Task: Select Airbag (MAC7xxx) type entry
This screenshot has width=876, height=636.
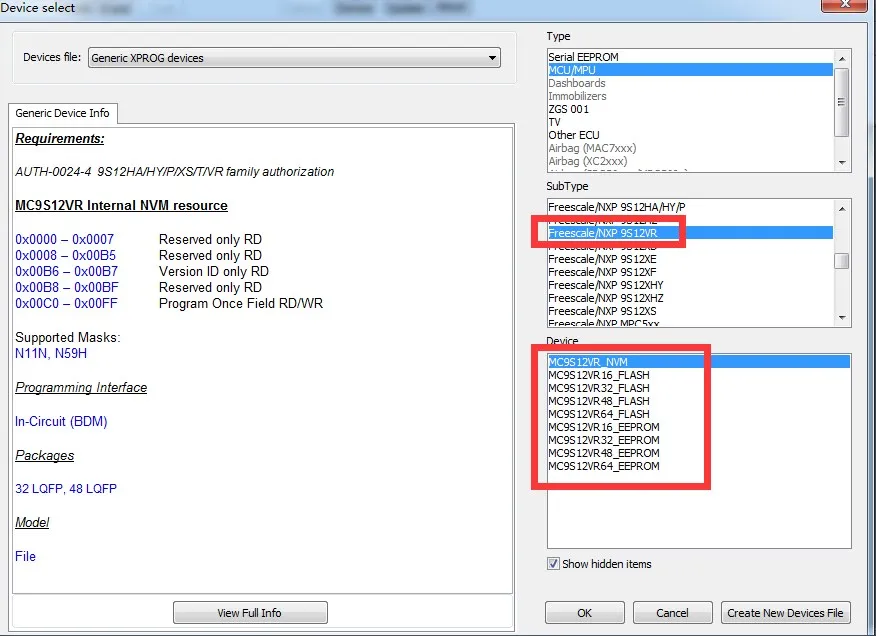Action: coord(690,148)
